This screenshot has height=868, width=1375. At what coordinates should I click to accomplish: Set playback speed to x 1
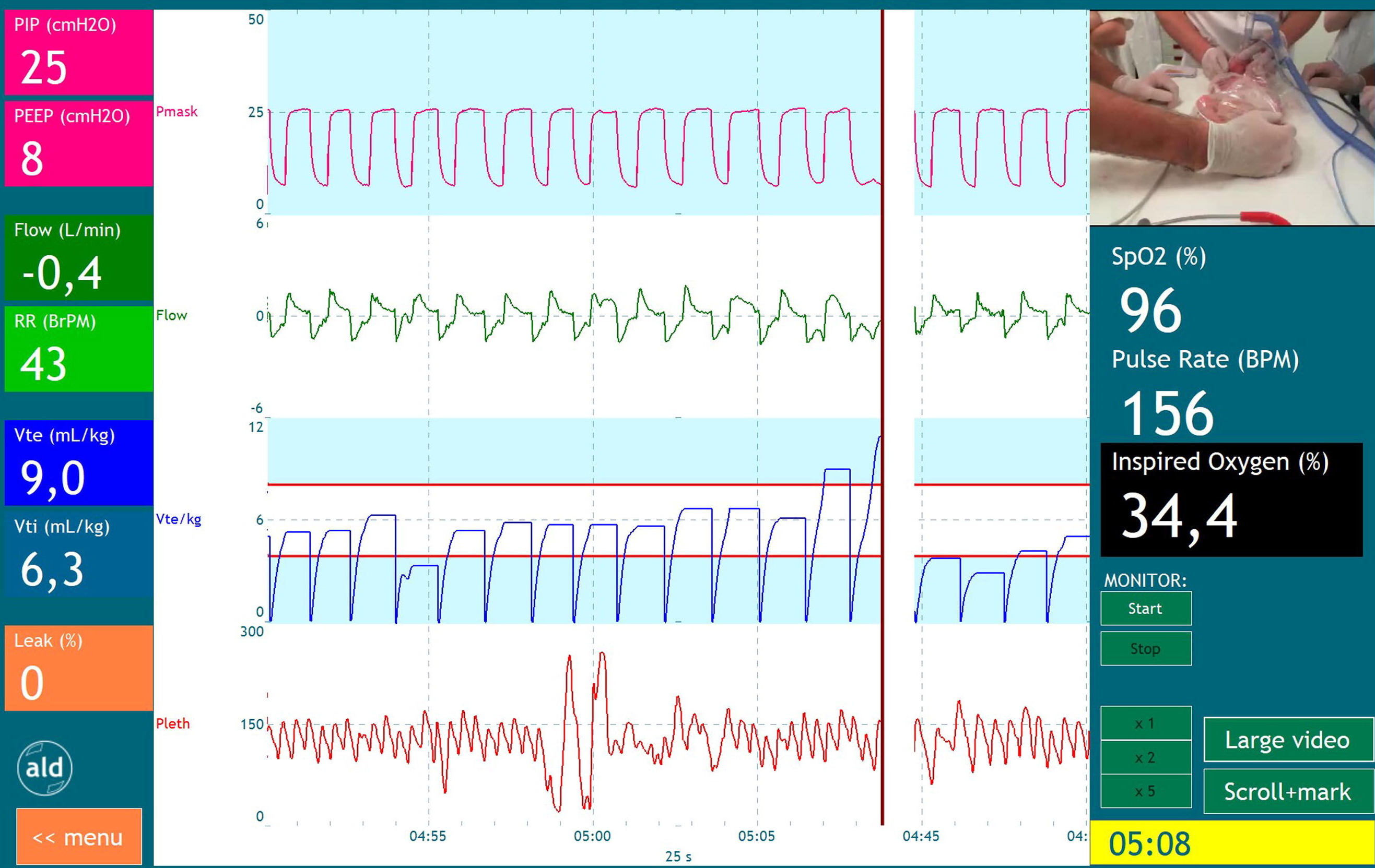coord(1145,723)
